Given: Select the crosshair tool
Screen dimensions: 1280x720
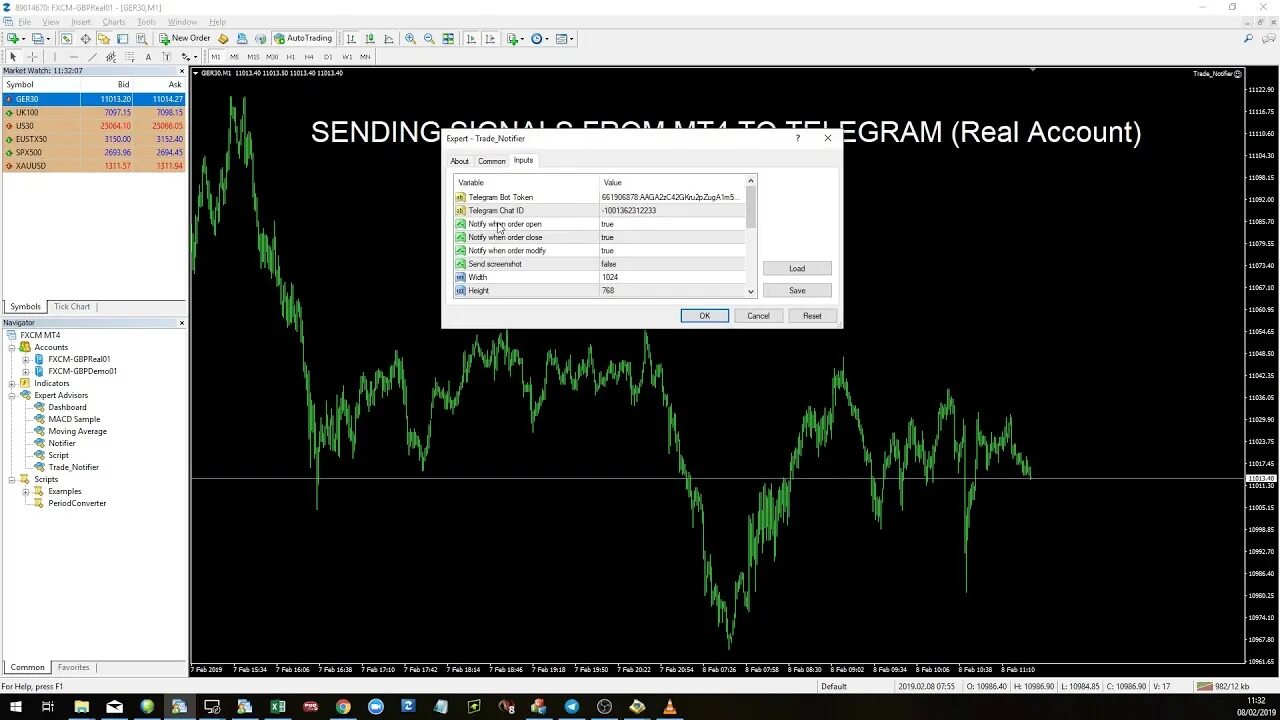Looking at the screenshot, I should coord(32,56).
